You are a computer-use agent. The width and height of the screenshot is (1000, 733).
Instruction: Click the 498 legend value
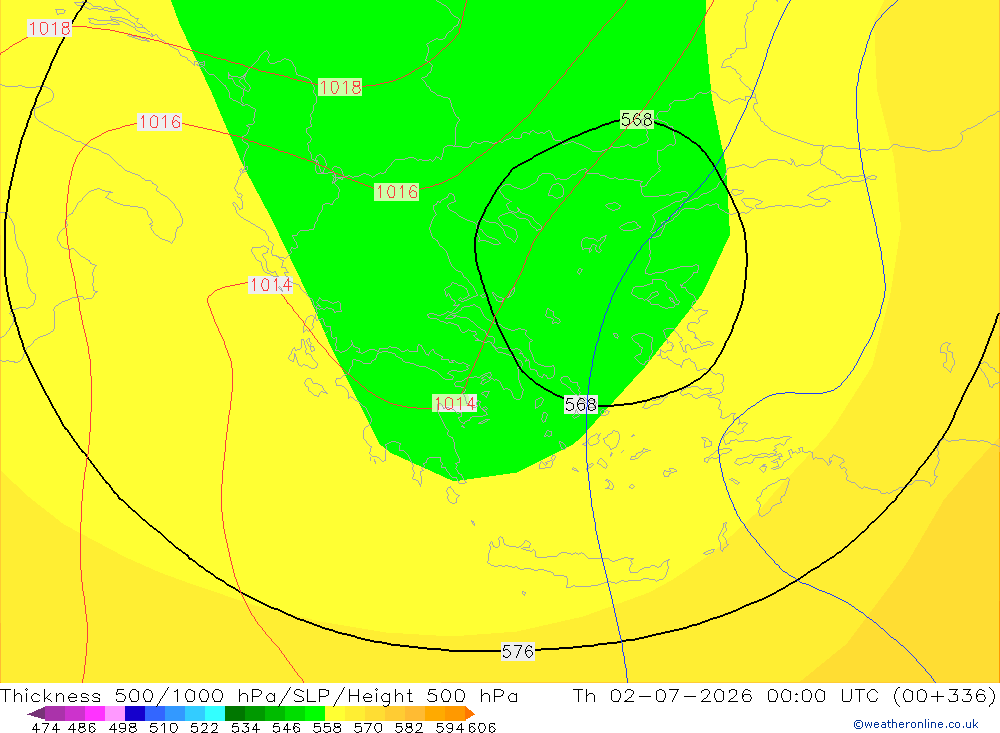pos(123,727)
